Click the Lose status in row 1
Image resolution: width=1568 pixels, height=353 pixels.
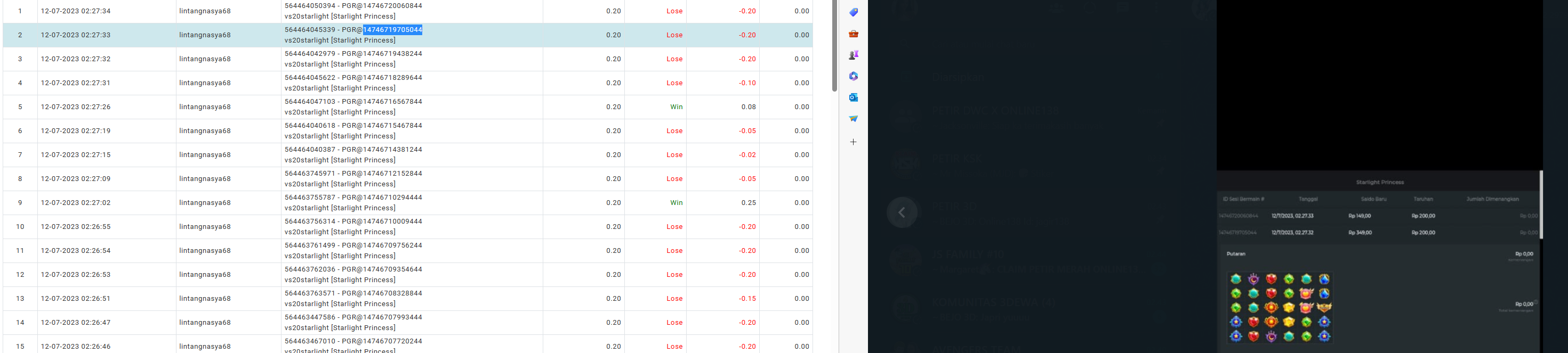(x=674, y=11)
